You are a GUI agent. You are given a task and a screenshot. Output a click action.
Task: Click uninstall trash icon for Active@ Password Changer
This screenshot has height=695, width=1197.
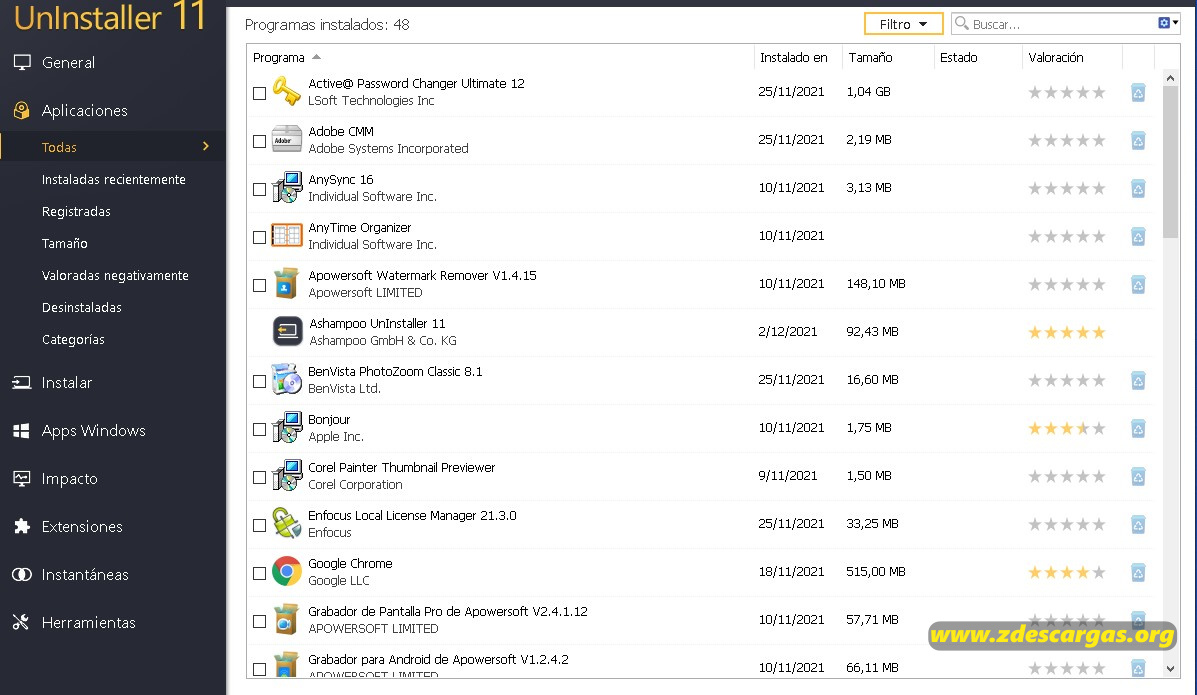[x=1137, y=92]
